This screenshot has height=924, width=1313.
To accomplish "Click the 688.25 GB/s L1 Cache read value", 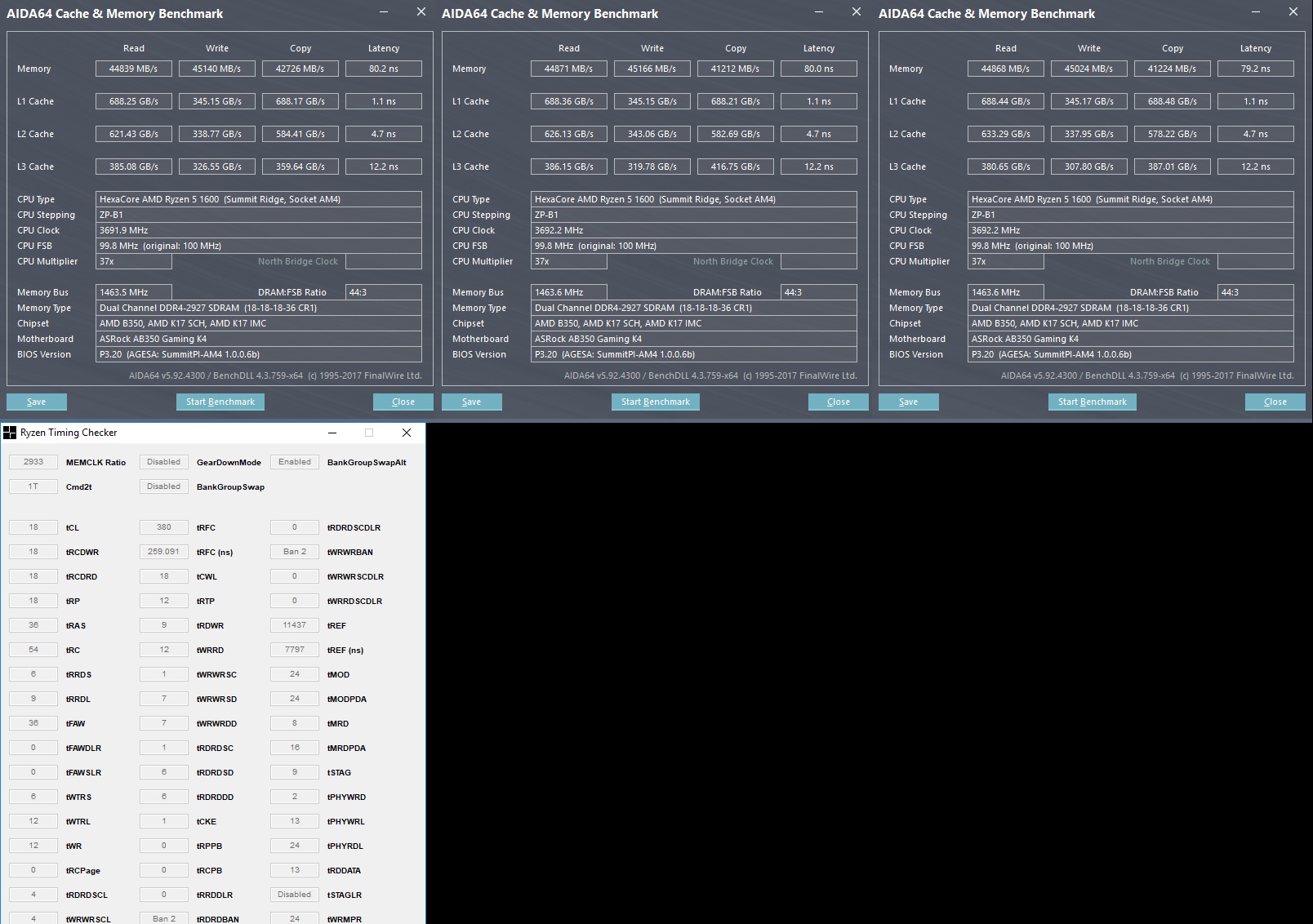I will pos(134,101).
